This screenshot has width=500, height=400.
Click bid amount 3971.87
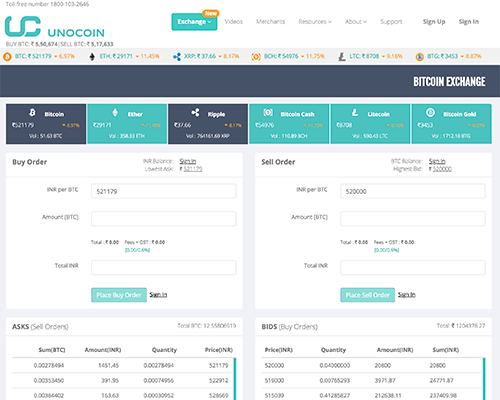coord(385,381)
